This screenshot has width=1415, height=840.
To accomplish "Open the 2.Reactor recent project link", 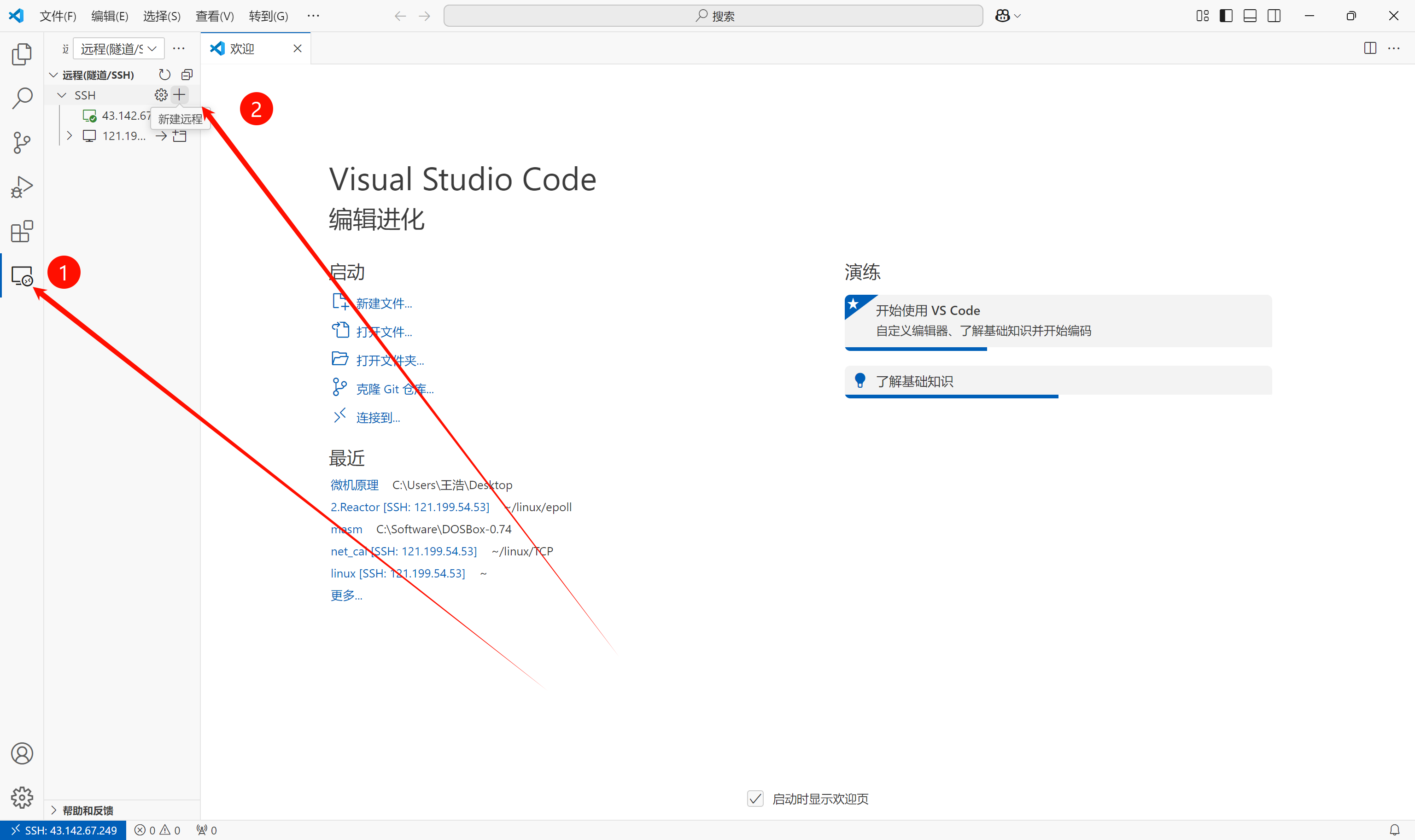I will [x=409, y=507].
